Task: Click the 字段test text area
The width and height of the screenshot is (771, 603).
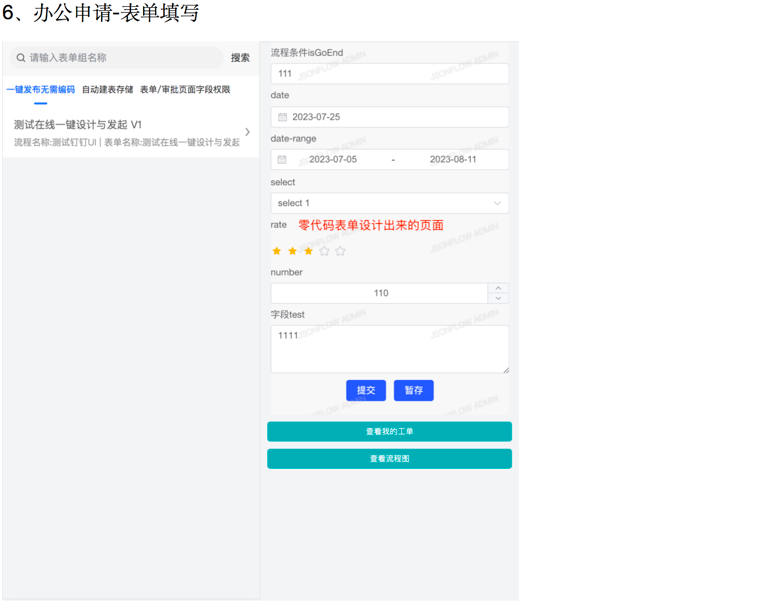Action: pos(389,349)
